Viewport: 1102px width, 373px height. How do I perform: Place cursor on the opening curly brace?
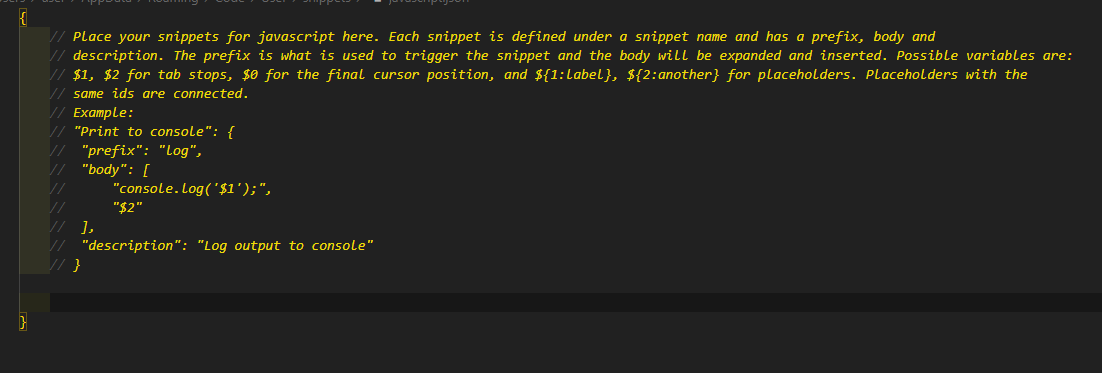tap(23, 18)
